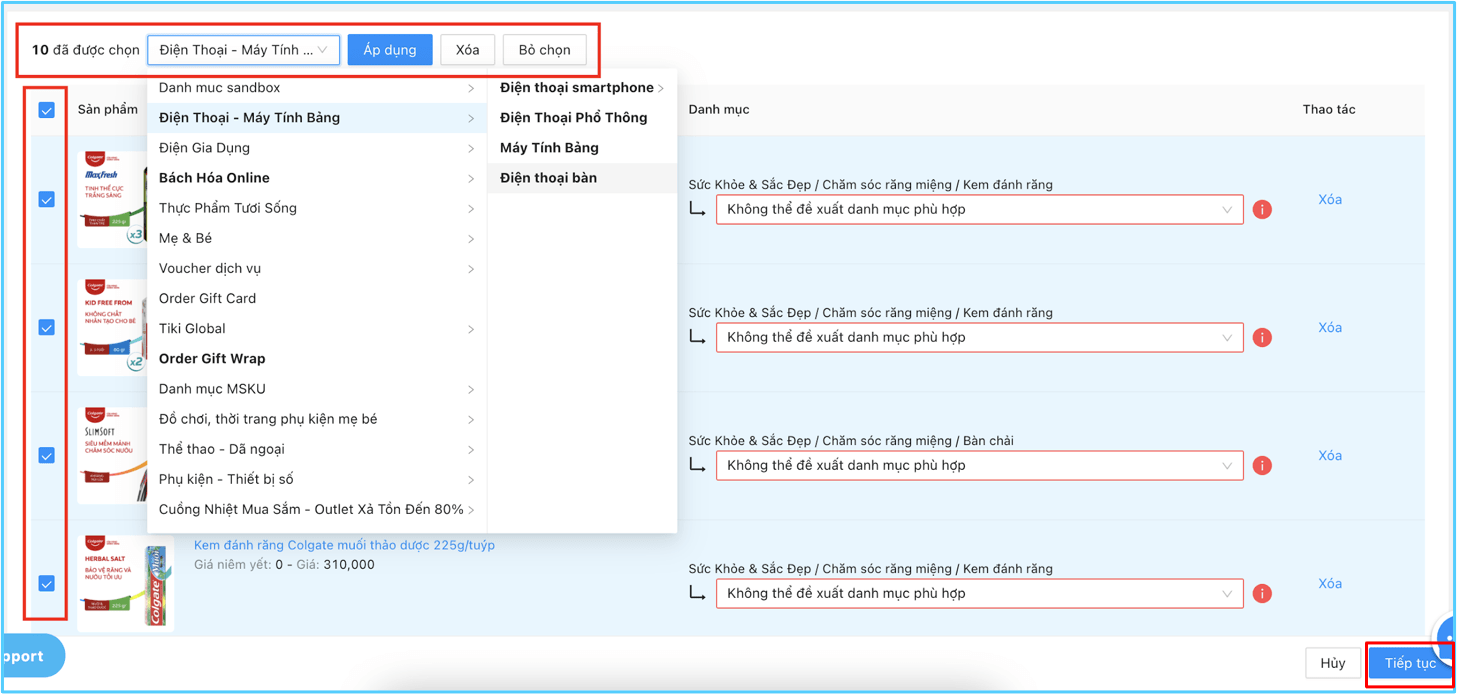This screenshot has height=694, width=1457.
Task: Click the Bỏ chọn button
Action: (544, 50)
